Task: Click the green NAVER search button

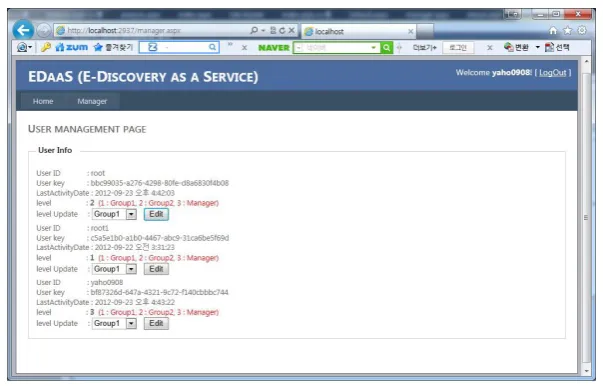Action: click(x=386, y=48)
